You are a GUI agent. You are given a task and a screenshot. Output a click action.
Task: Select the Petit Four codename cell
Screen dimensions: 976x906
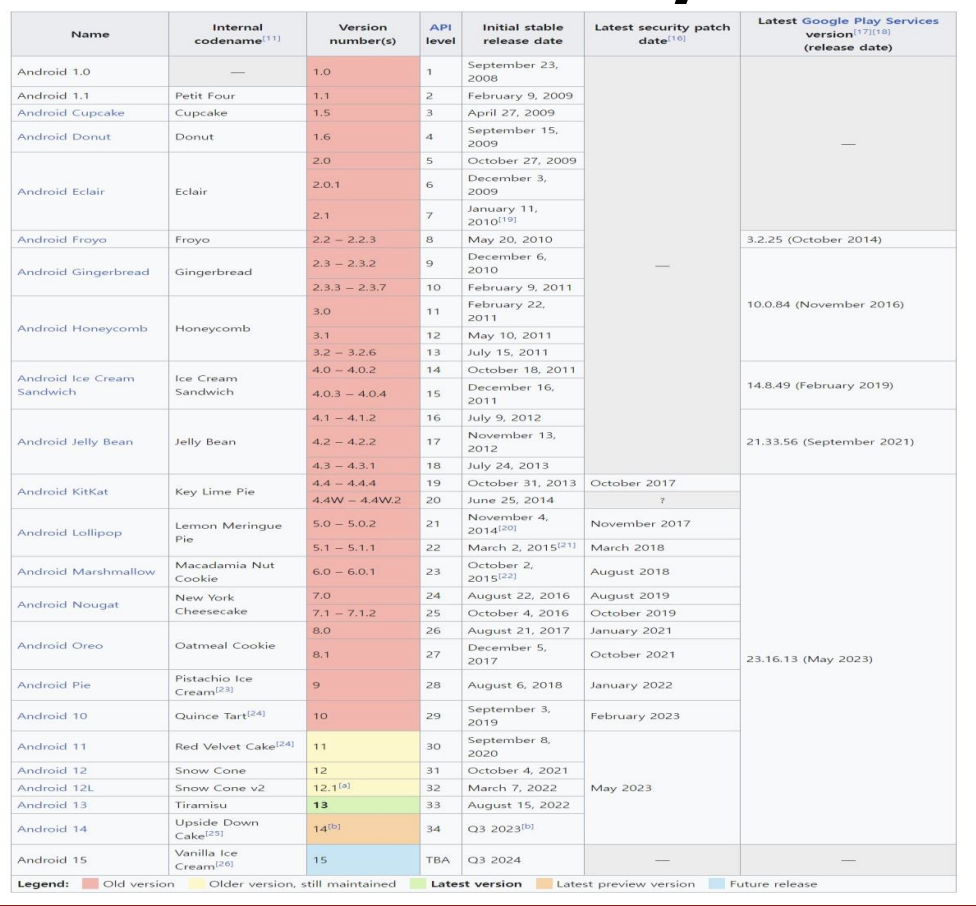click(237, 95)
